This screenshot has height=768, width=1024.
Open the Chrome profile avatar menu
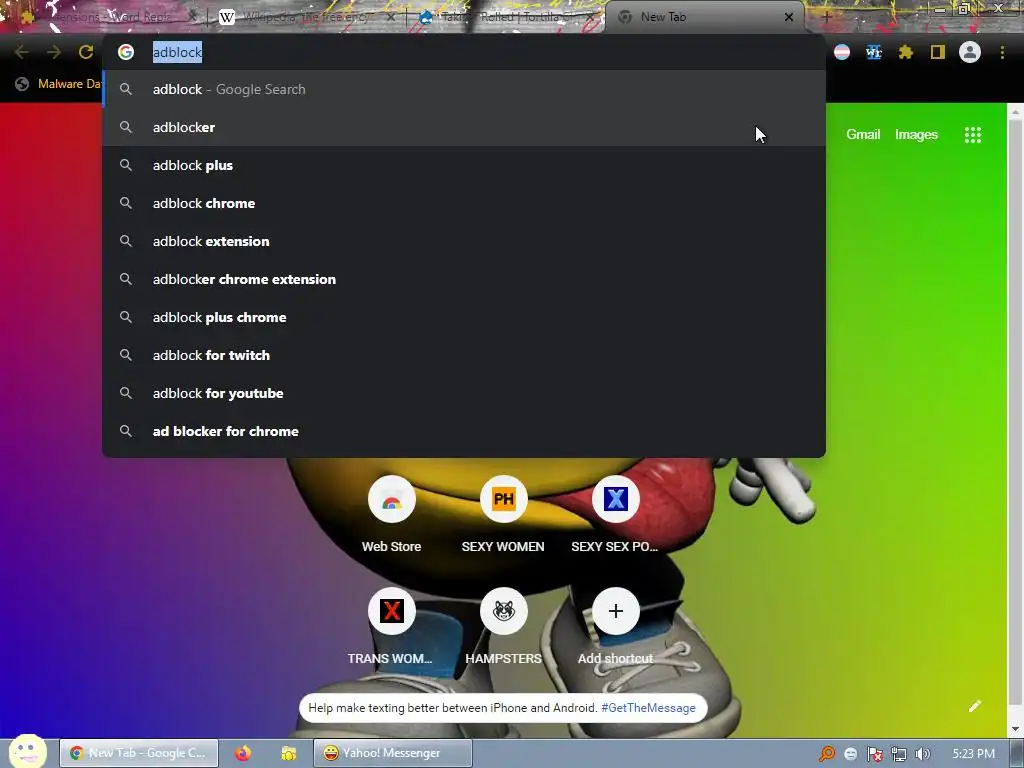tap(970, 52)
